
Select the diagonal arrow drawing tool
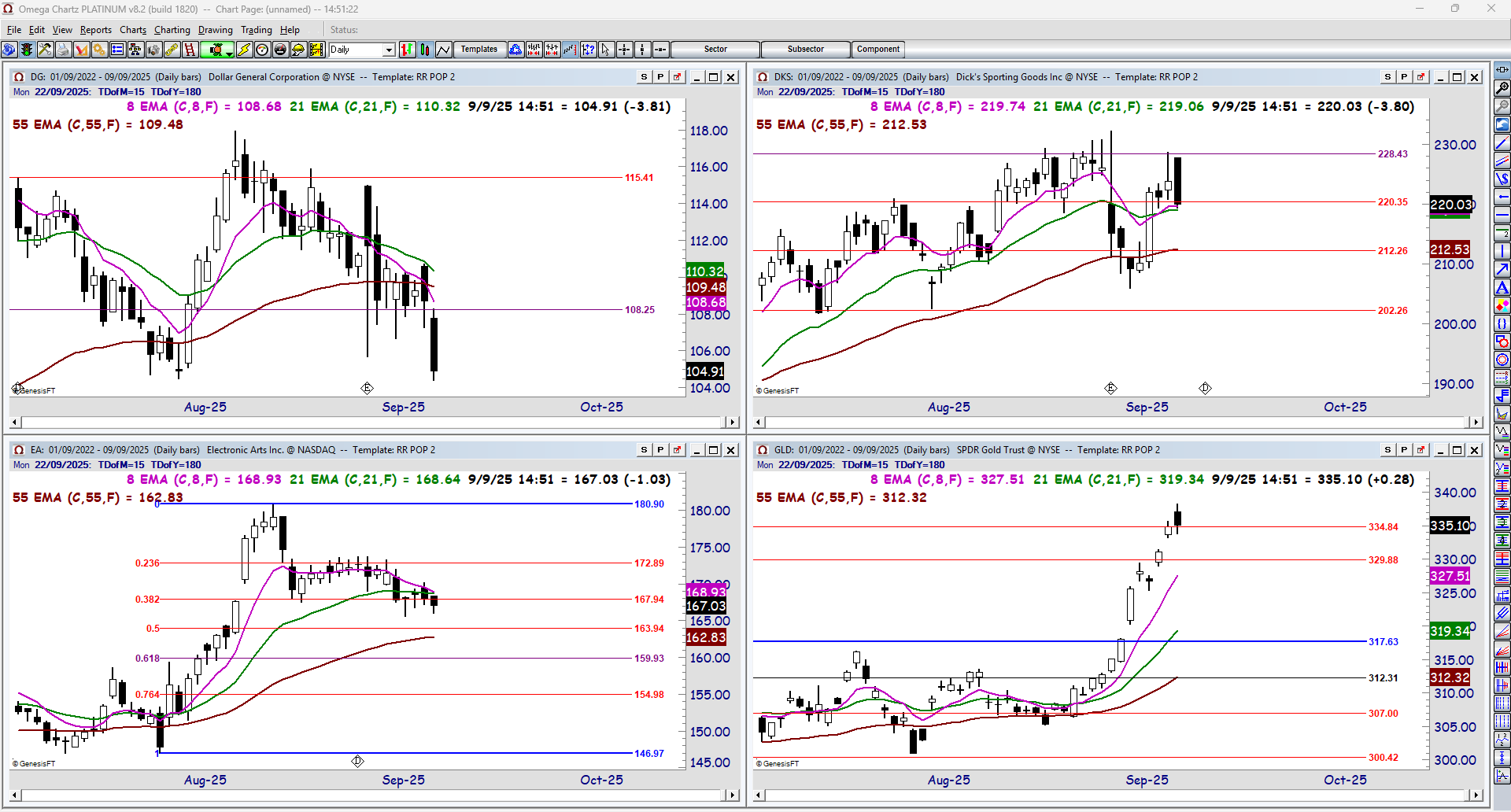click(x=1502, y=269)
